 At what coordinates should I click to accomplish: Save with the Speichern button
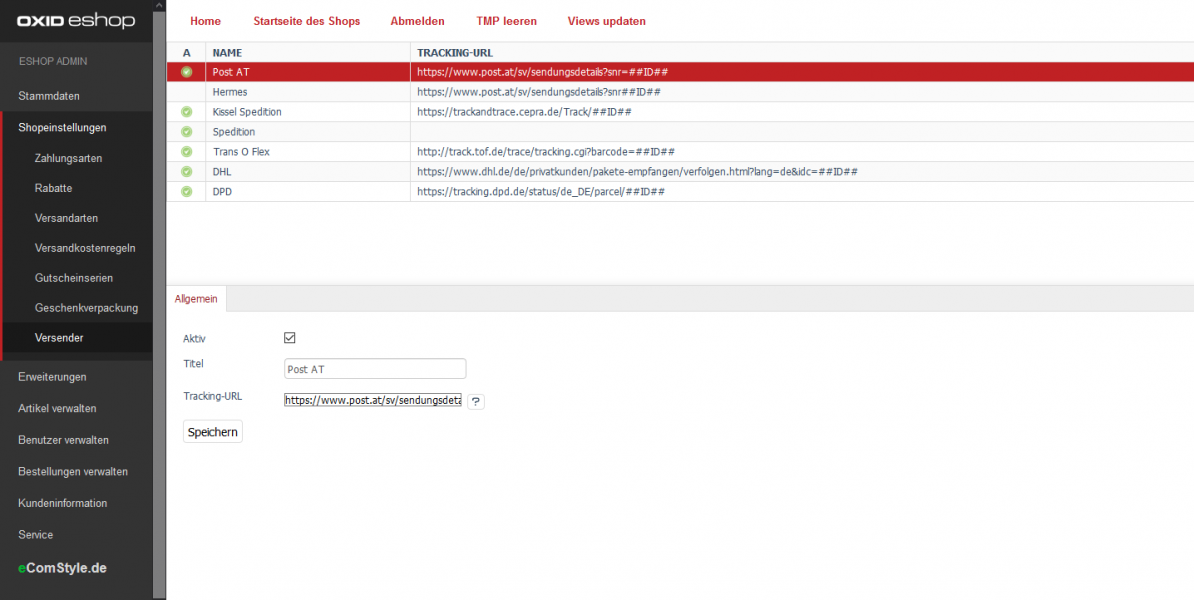tap(213, 432)
